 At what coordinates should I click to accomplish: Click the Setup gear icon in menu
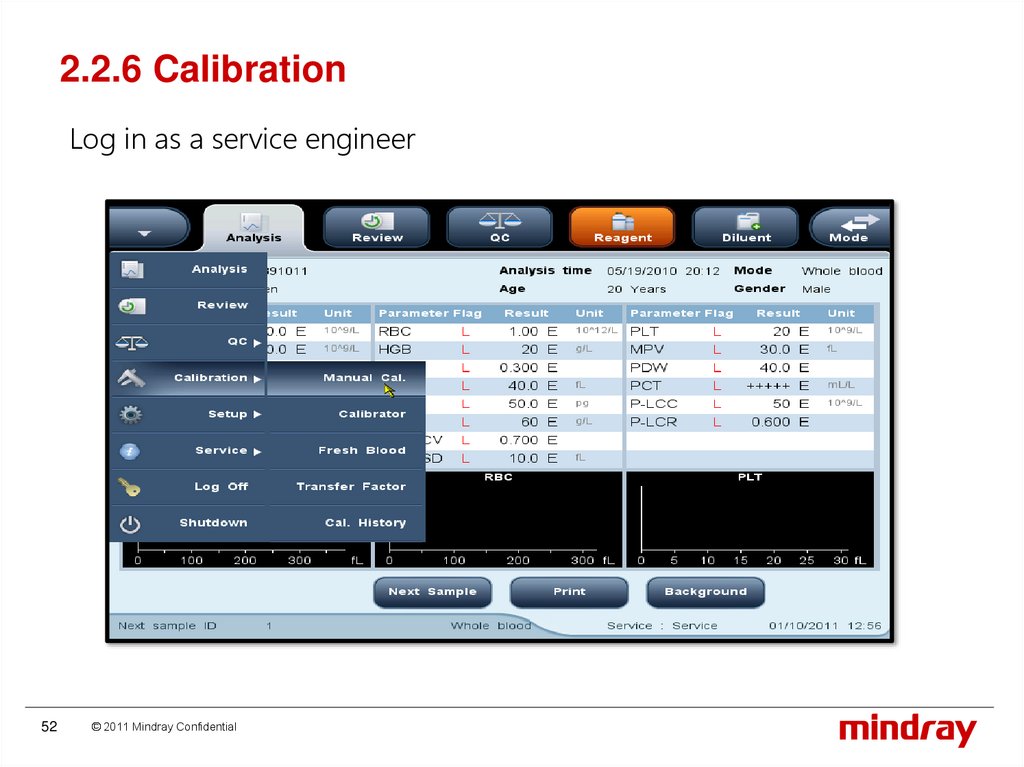tap(131, 414)
